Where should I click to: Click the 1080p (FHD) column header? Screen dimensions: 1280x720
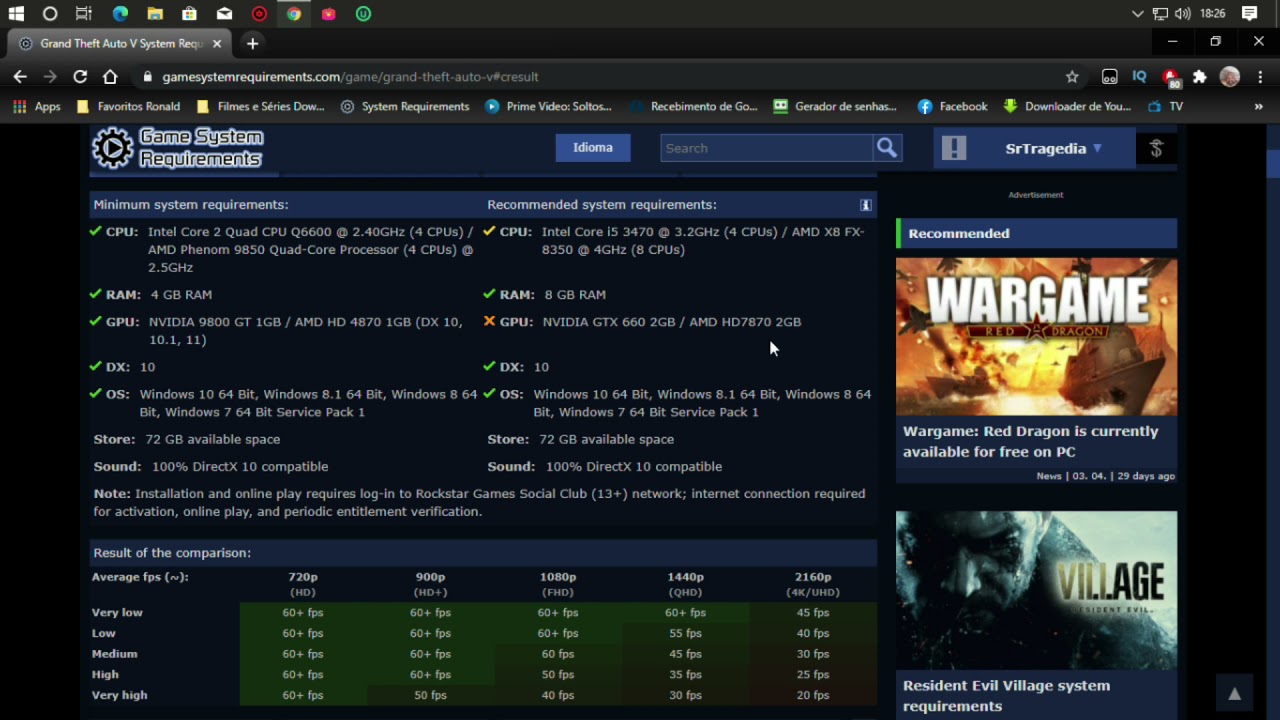(x=558, y=584)
